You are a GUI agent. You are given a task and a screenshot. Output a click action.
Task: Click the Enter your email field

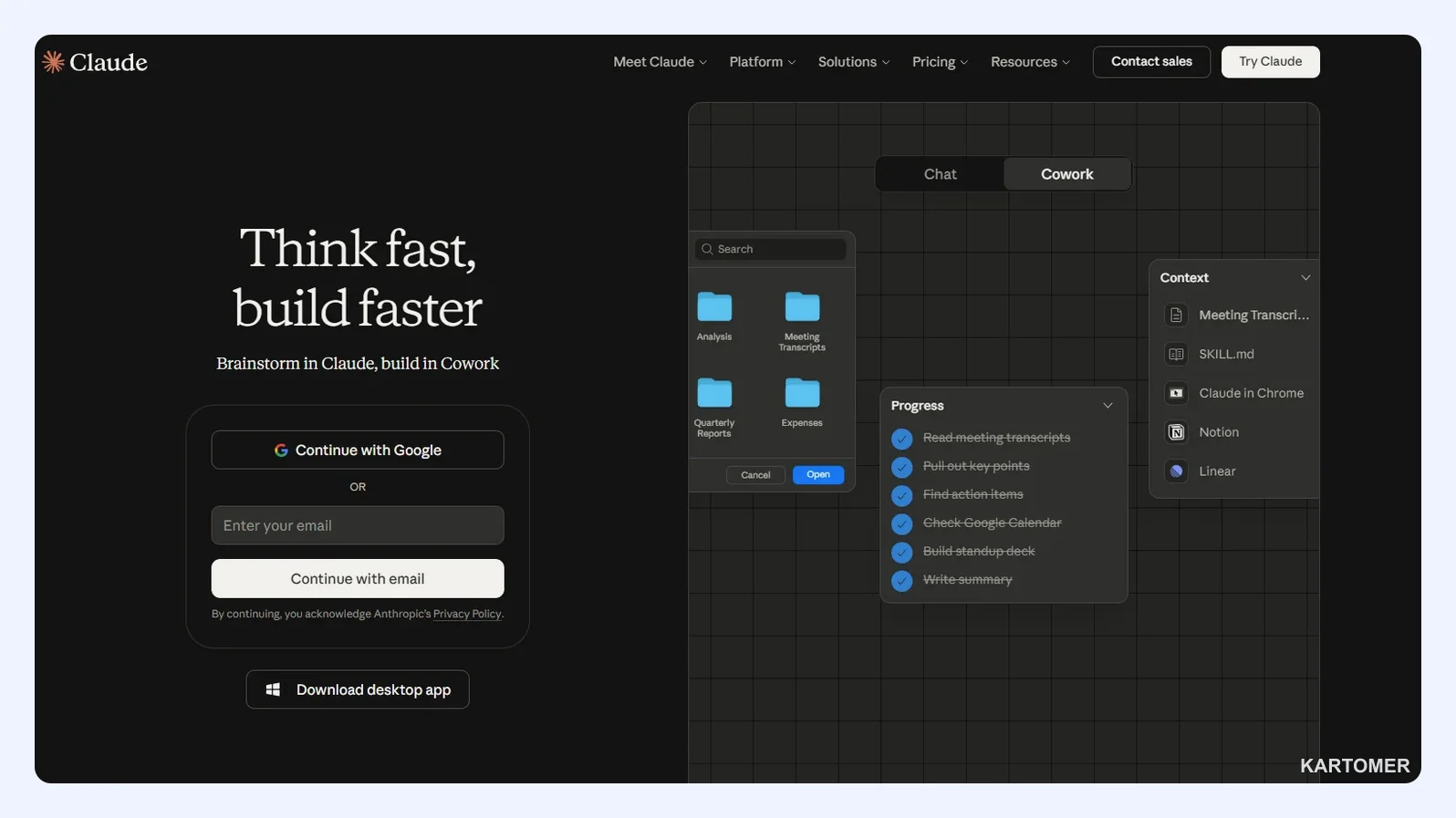[358, 525]
